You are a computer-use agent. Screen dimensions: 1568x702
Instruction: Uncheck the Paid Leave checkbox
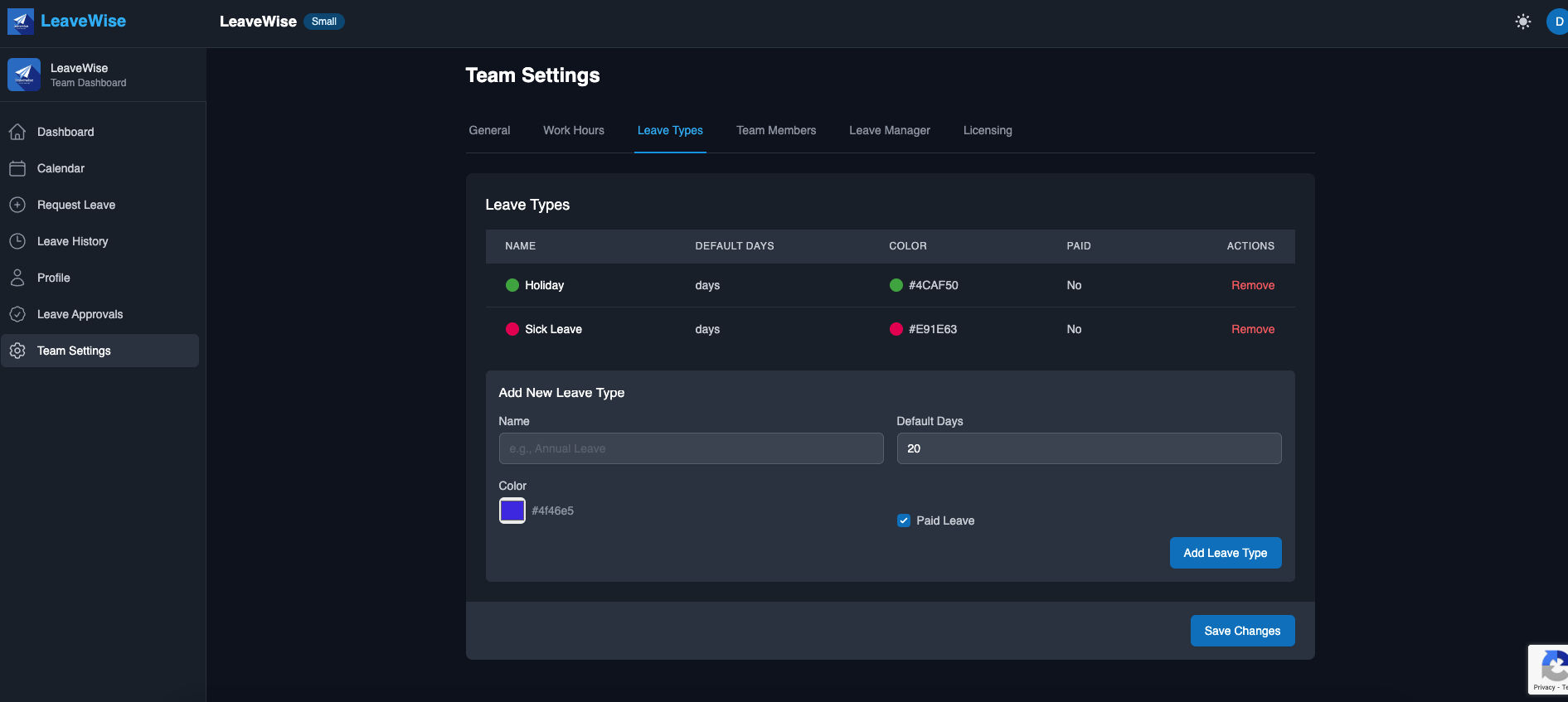904,520
